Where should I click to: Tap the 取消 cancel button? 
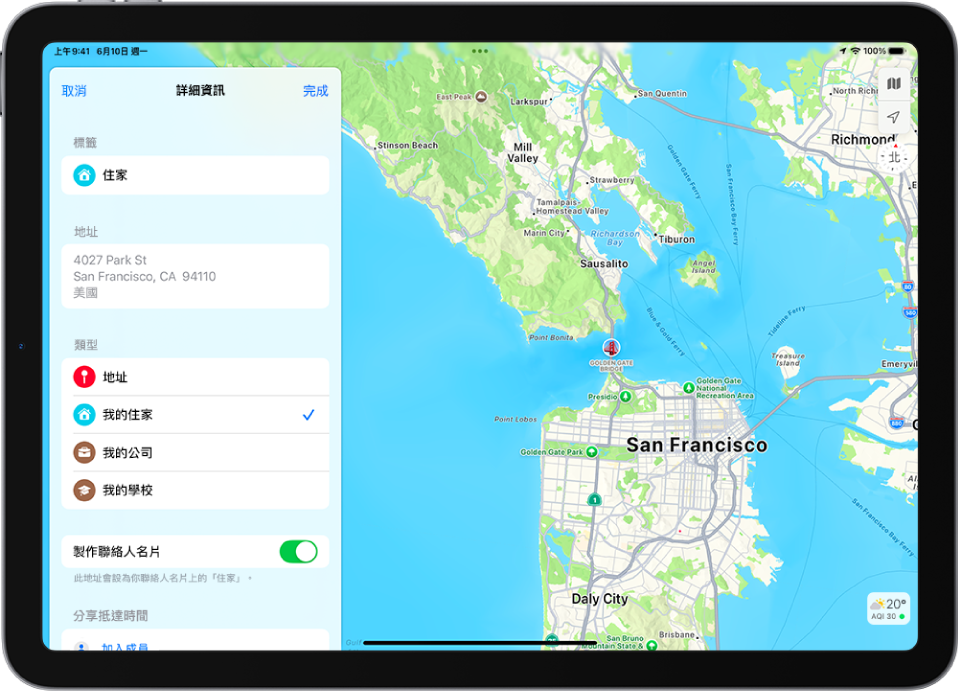(74, 91)
